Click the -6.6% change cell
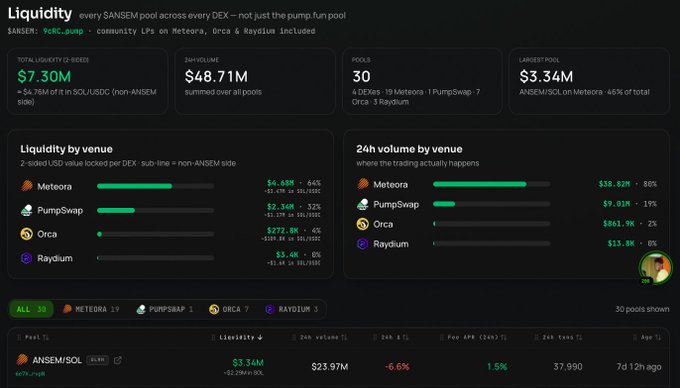The height and width of the screenshot is (388, 680). click(x=397, y=367)
